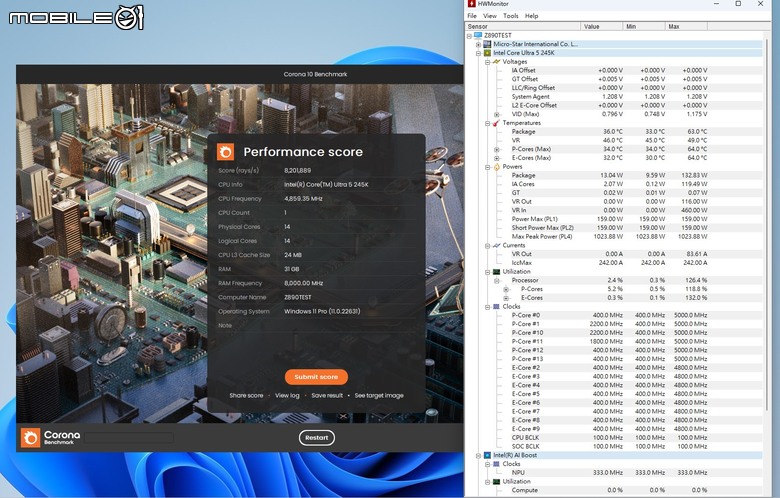
Task: Click the HWMonitor app icon in title bar
Action: tap(471, 4)
